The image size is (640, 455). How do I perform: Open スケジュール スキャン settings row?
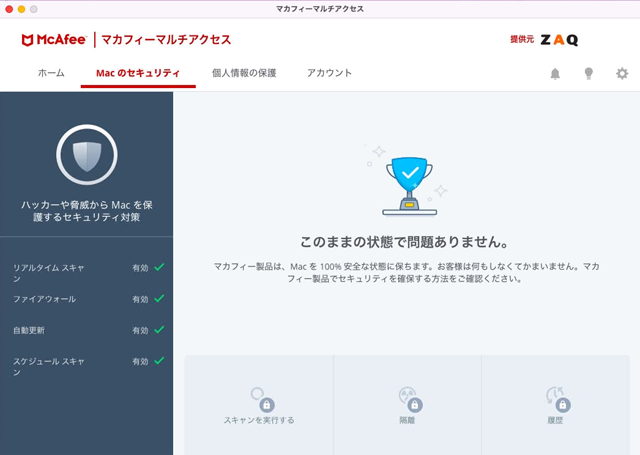pyautogui.click(x=87, y=366)
